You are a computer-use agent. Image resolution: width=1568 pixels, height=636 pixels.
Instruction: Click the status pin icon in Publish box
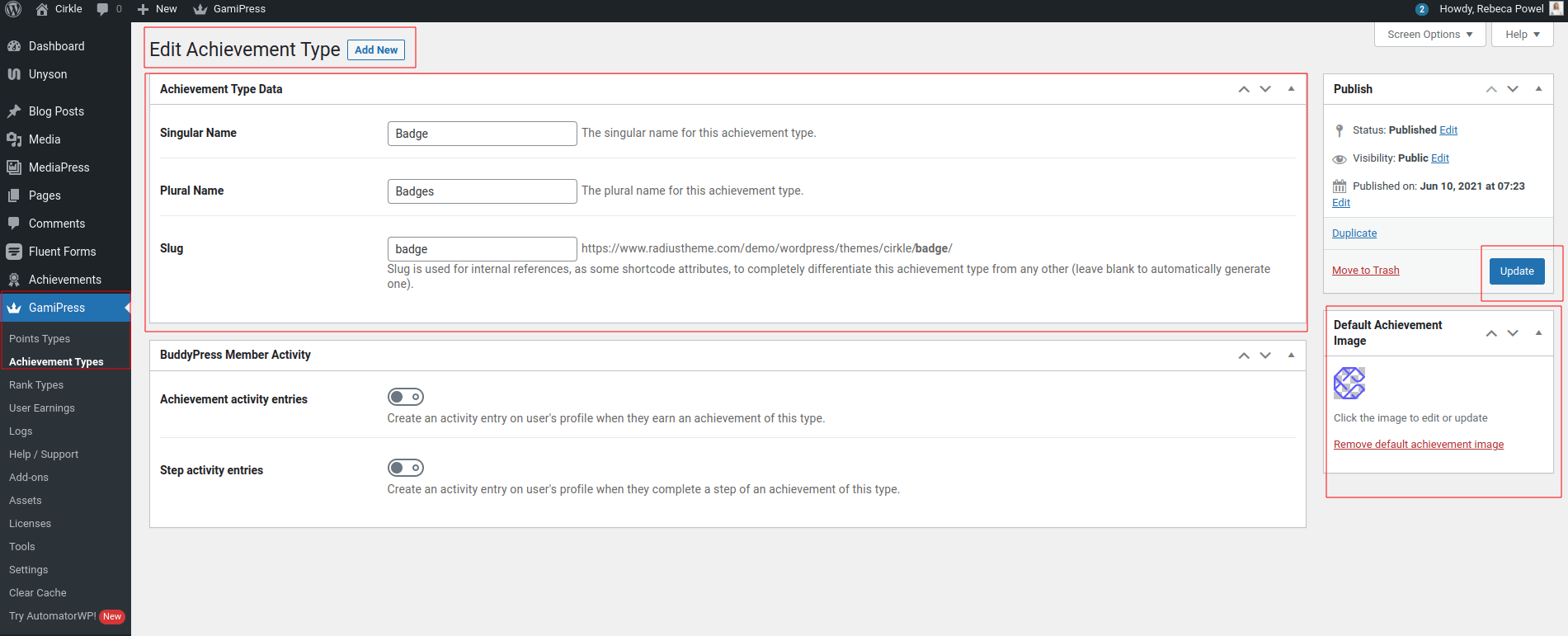1340,130
